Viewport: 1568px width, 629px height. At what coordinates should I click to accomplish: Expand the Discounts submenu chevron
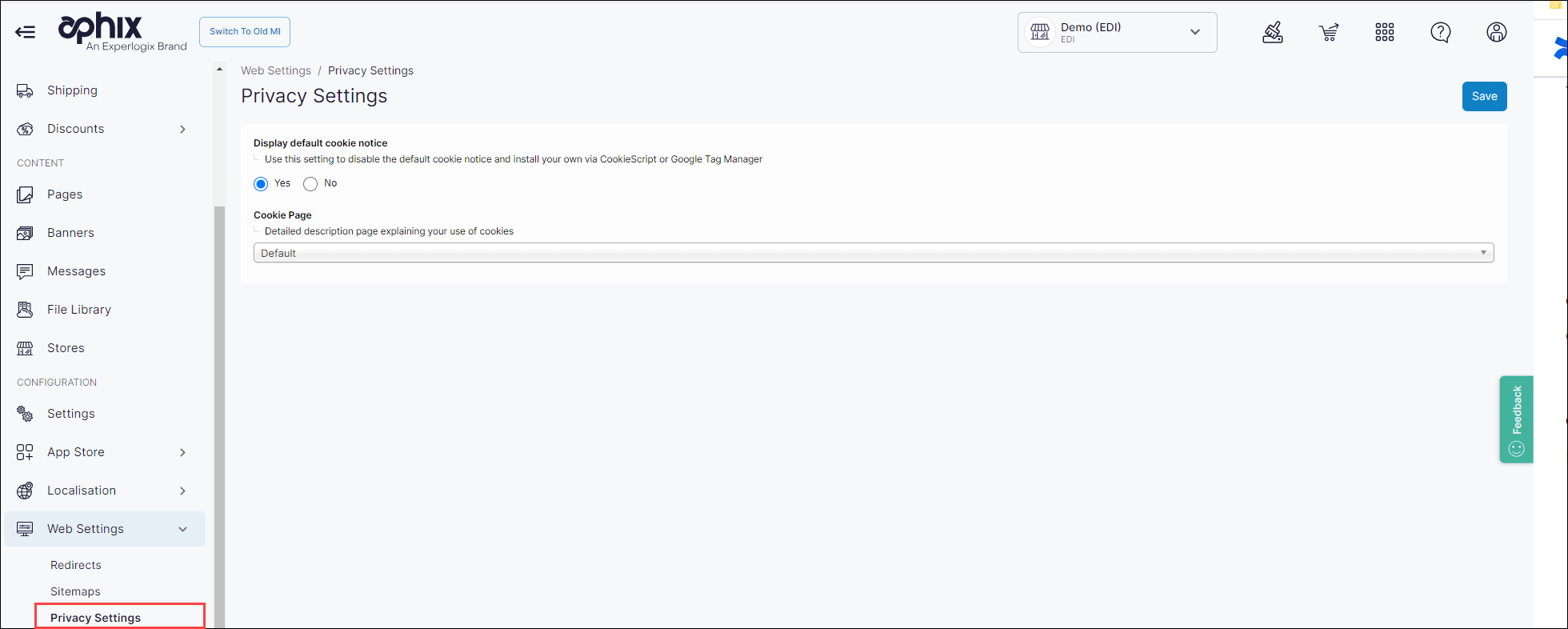pyautogui.click(x=182, y=129)
